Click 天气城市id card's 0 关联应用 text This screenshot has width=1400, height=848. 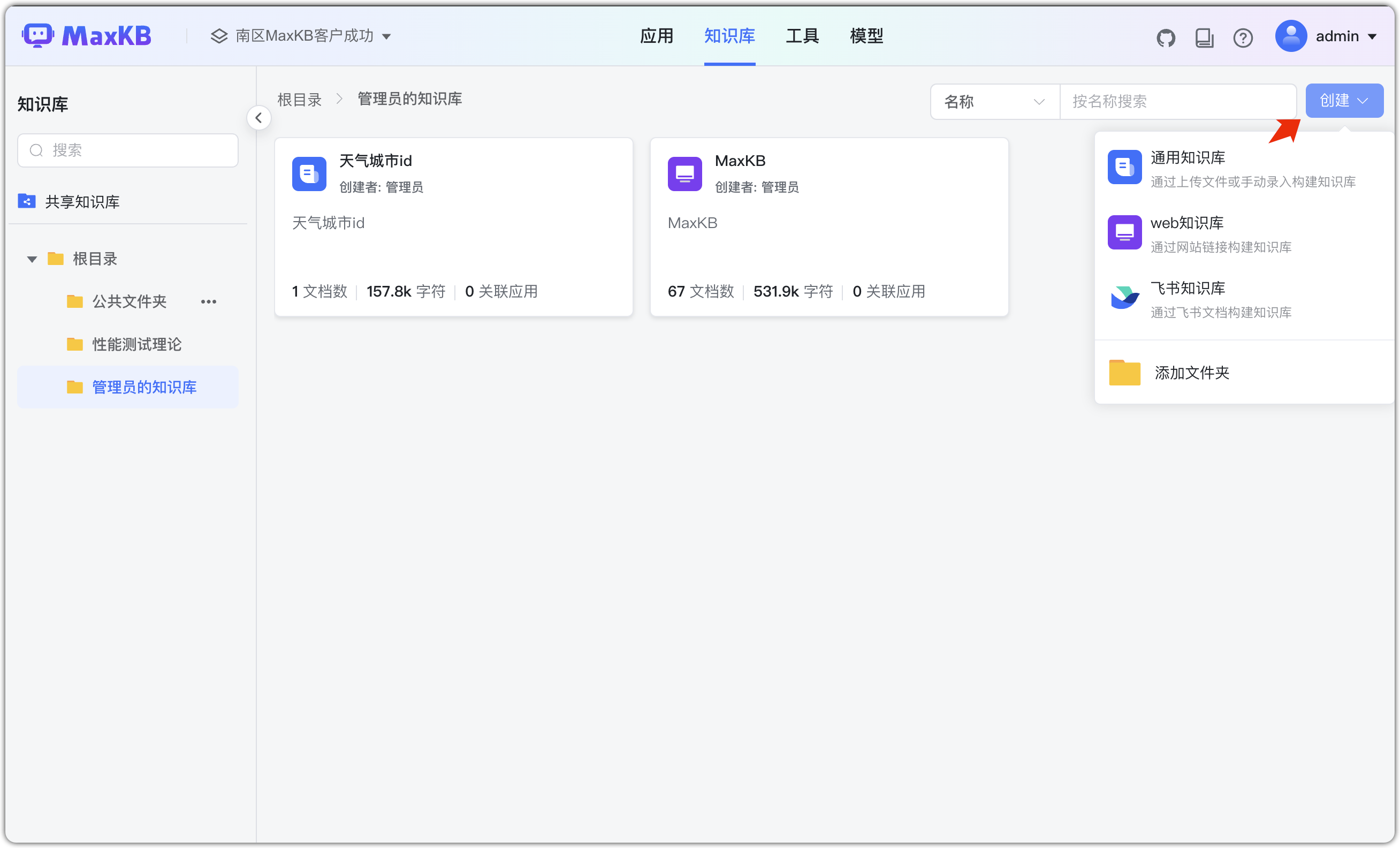501,292
